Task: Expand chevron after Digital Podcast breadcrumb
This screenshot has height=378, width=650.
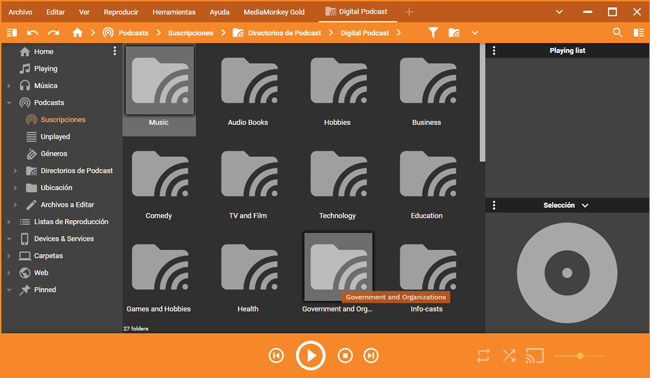Action: [399, 33]
